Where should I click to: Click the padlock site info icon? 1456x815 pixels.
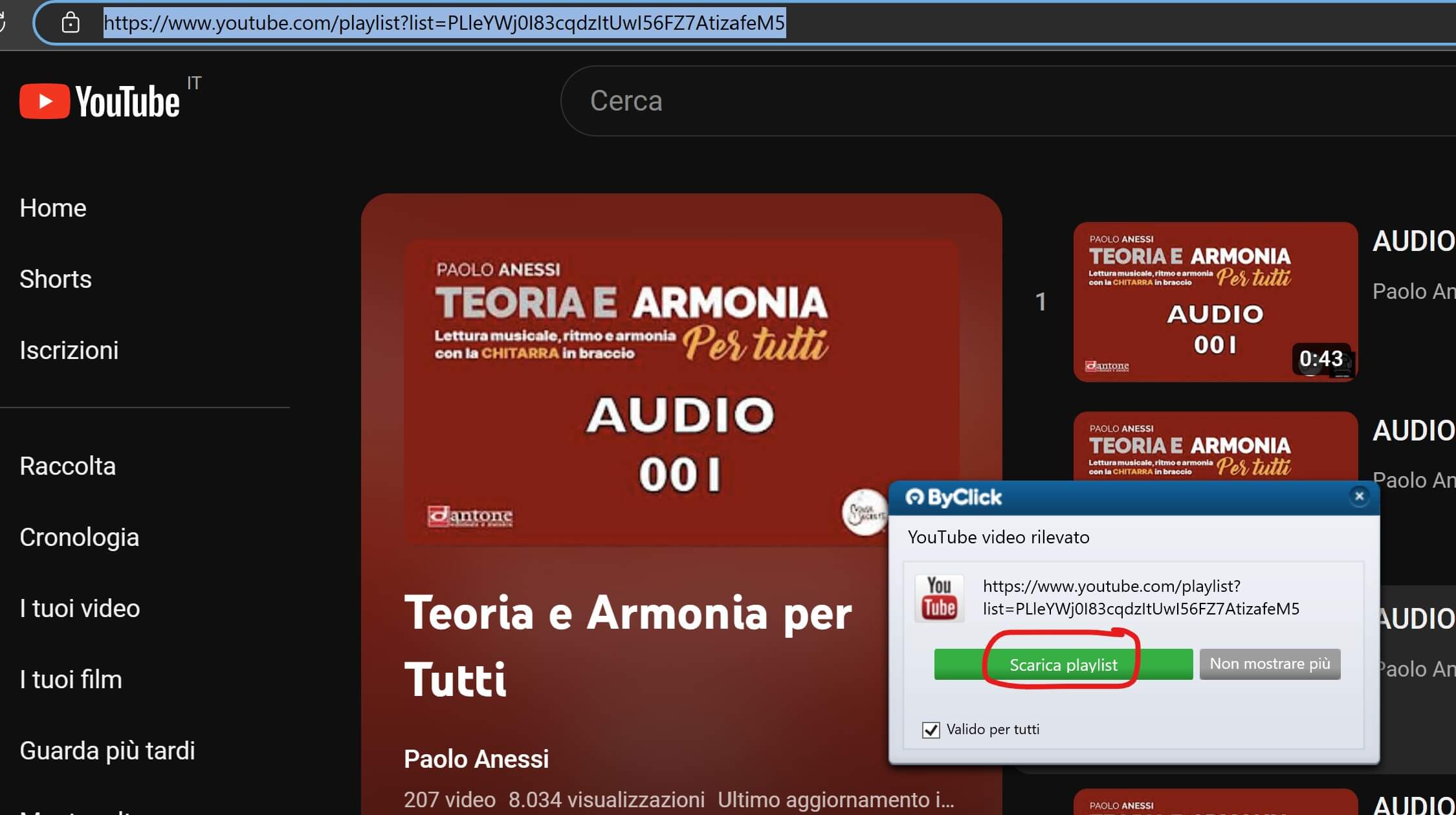[71, 23]
